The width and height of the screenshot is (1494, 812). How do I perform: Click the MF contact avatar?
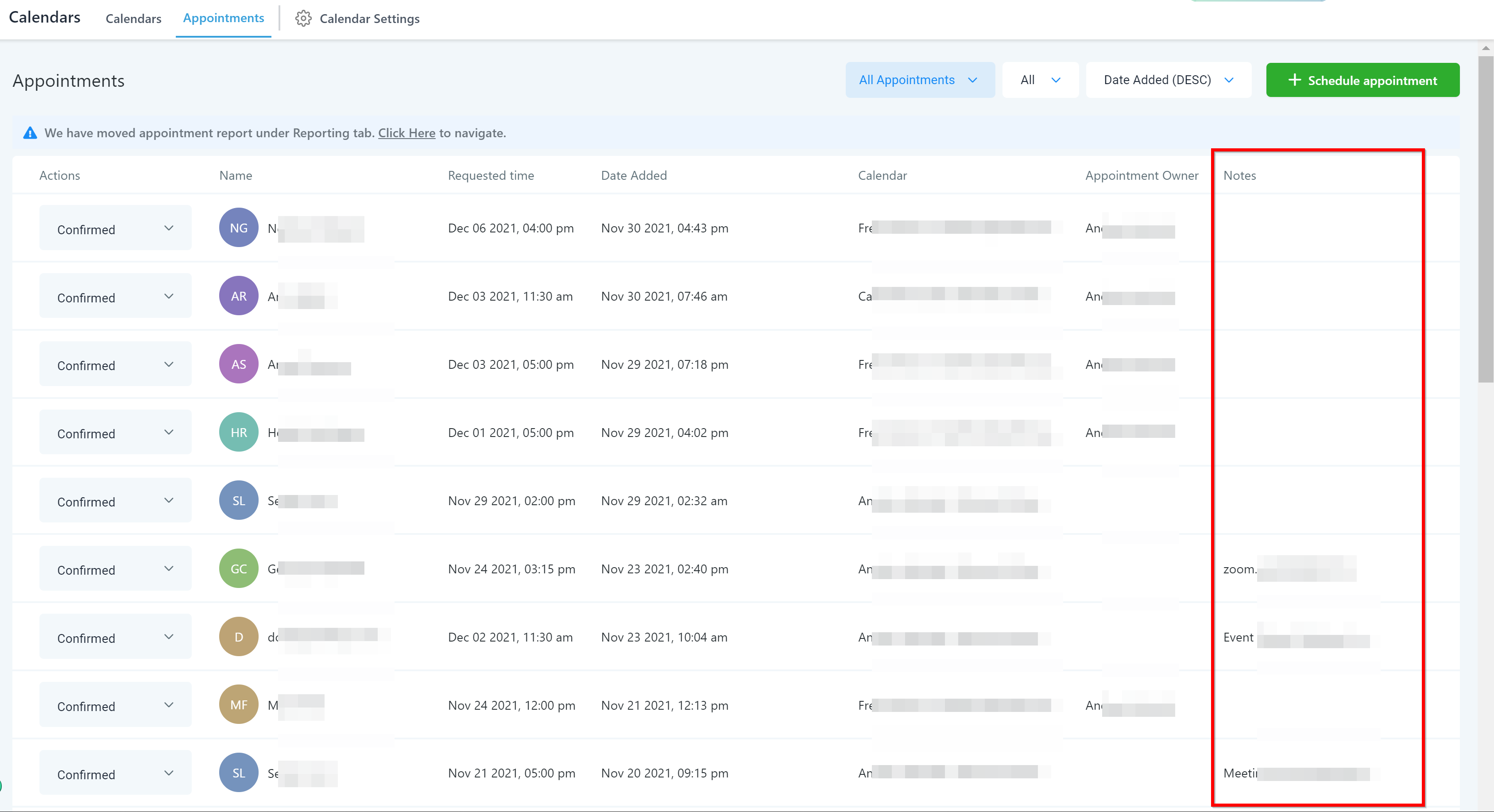(x=238, y=705)
